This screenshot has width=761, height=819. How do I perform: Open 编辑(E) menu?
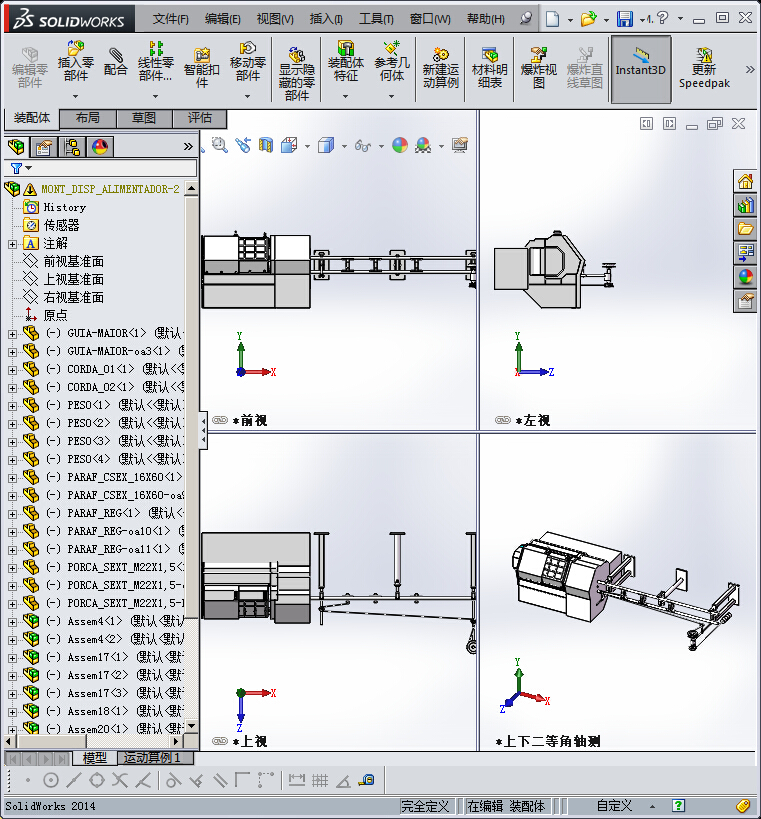223,19
